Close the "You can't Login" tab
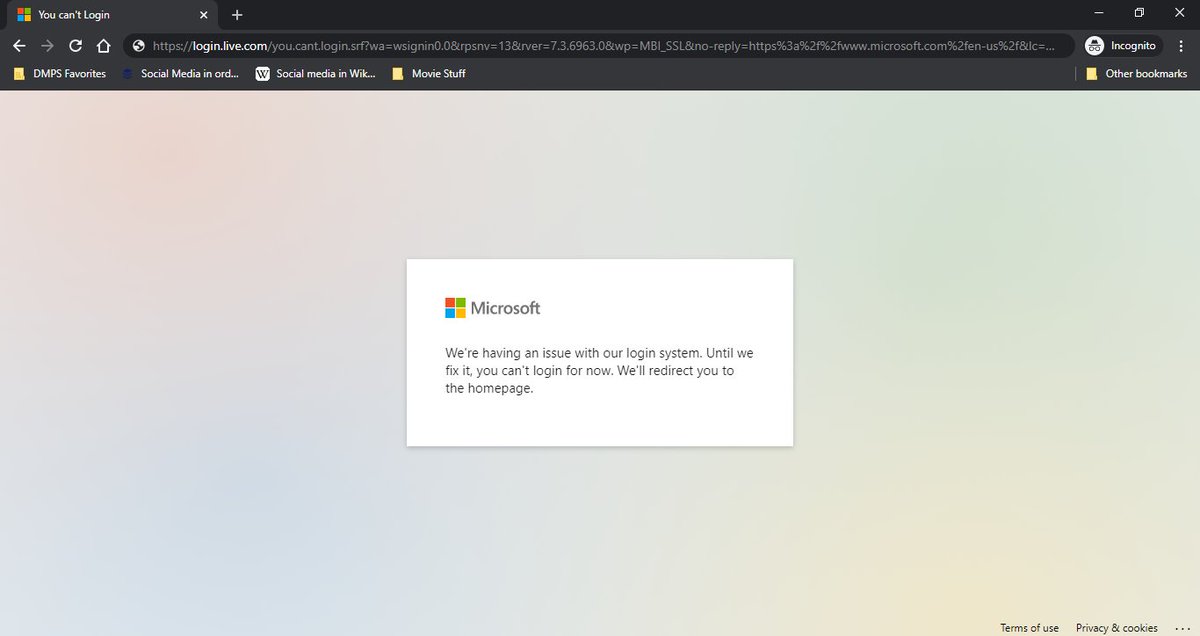This screenshot has width=1200, height=636. [x=203, y=15]
